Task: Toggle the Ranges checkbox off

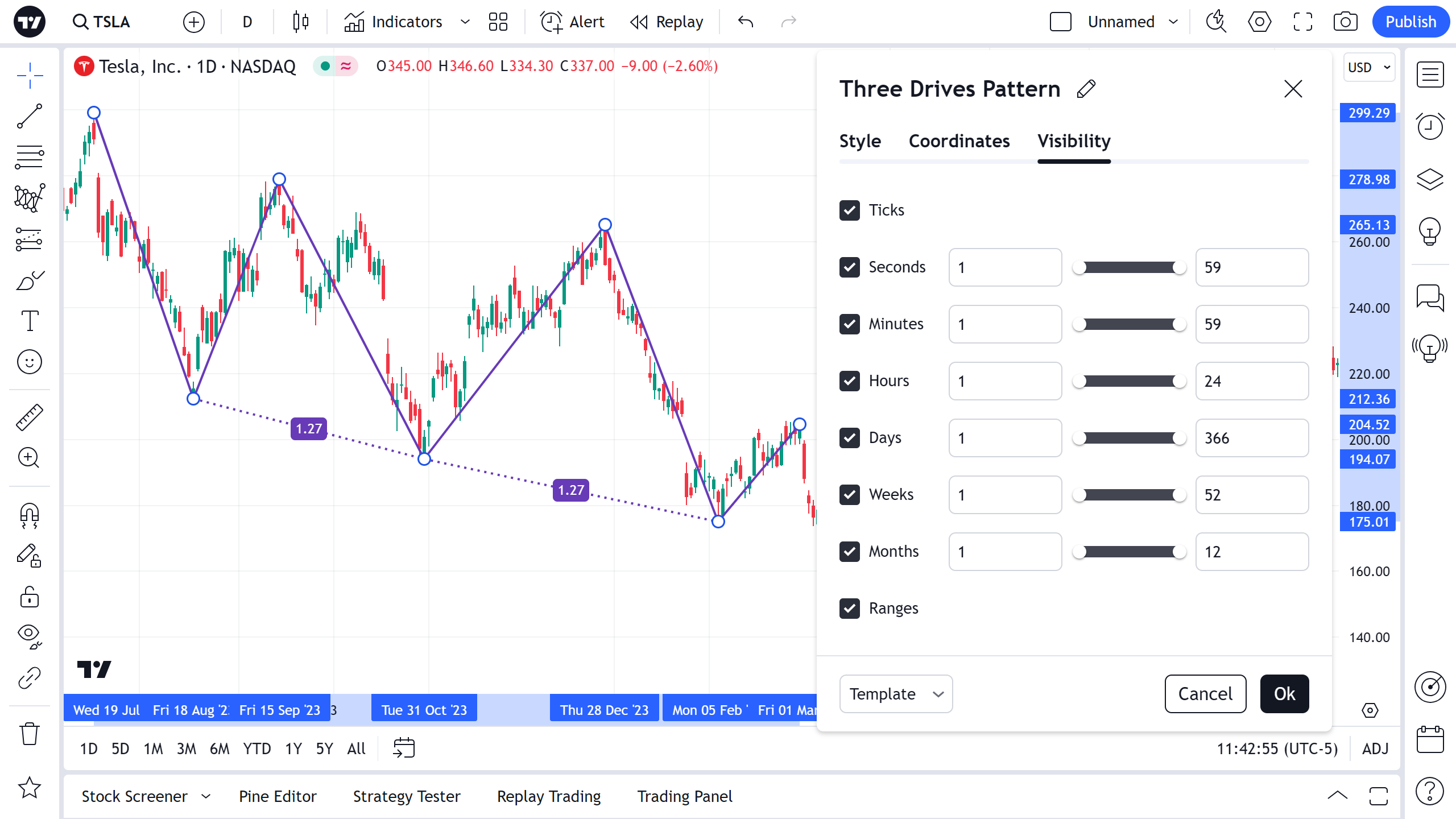Action: (x=850, y=609)
